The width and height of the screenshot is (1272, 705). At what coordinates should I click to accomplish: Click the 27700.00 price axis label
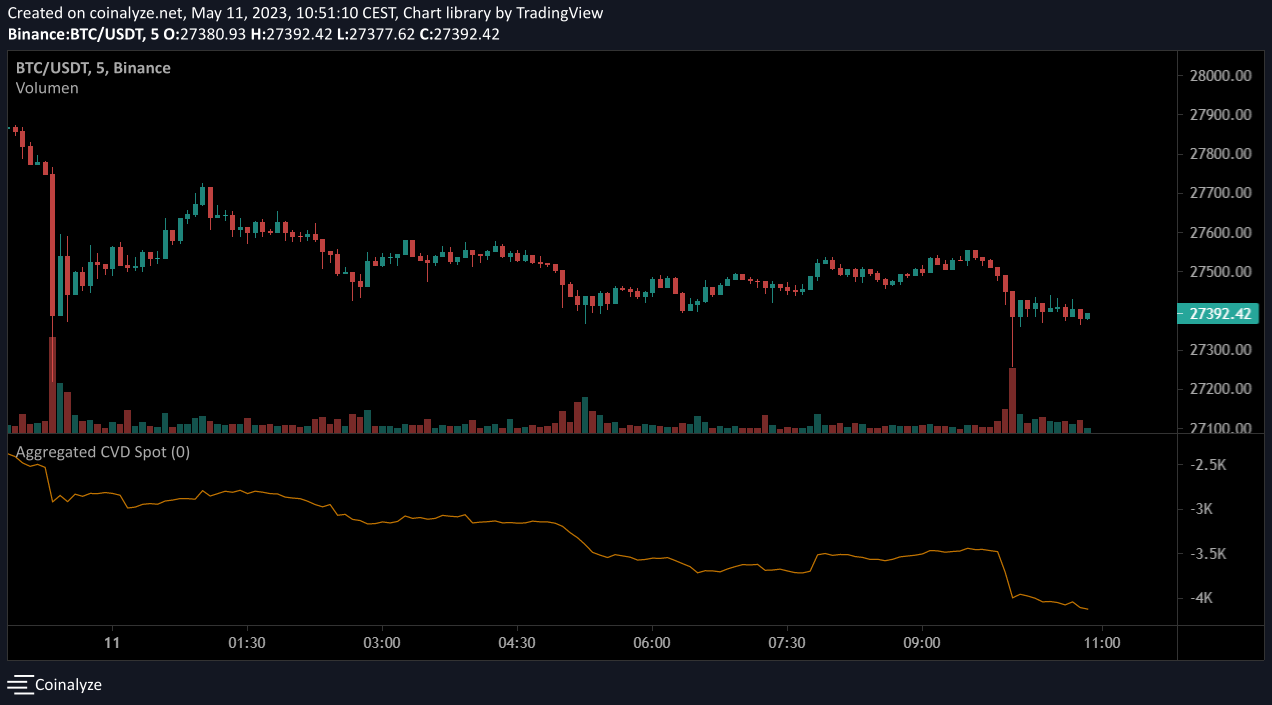point(1219,193)
